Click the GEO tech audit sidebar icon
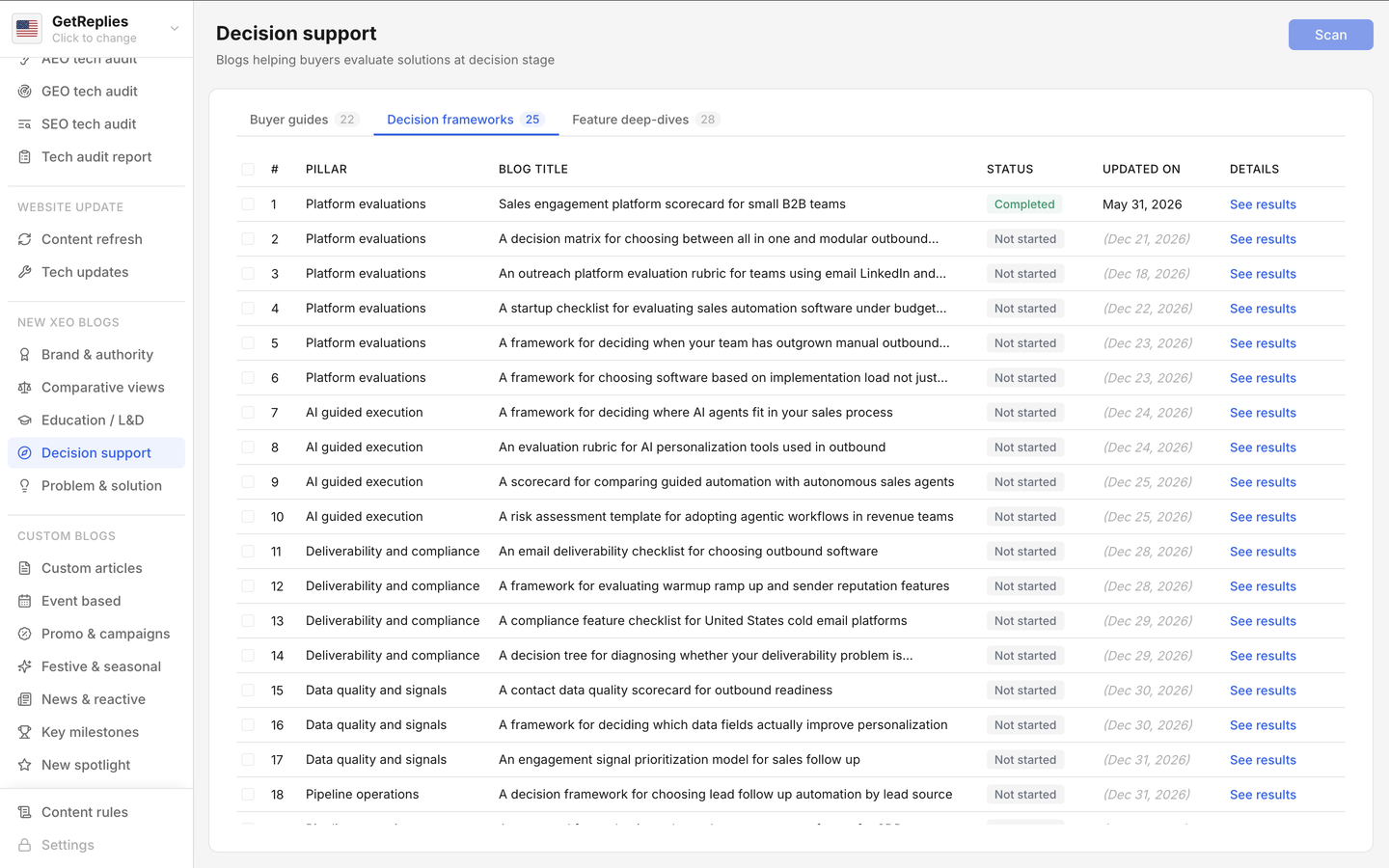1389x868 pixels. (25, 92)
